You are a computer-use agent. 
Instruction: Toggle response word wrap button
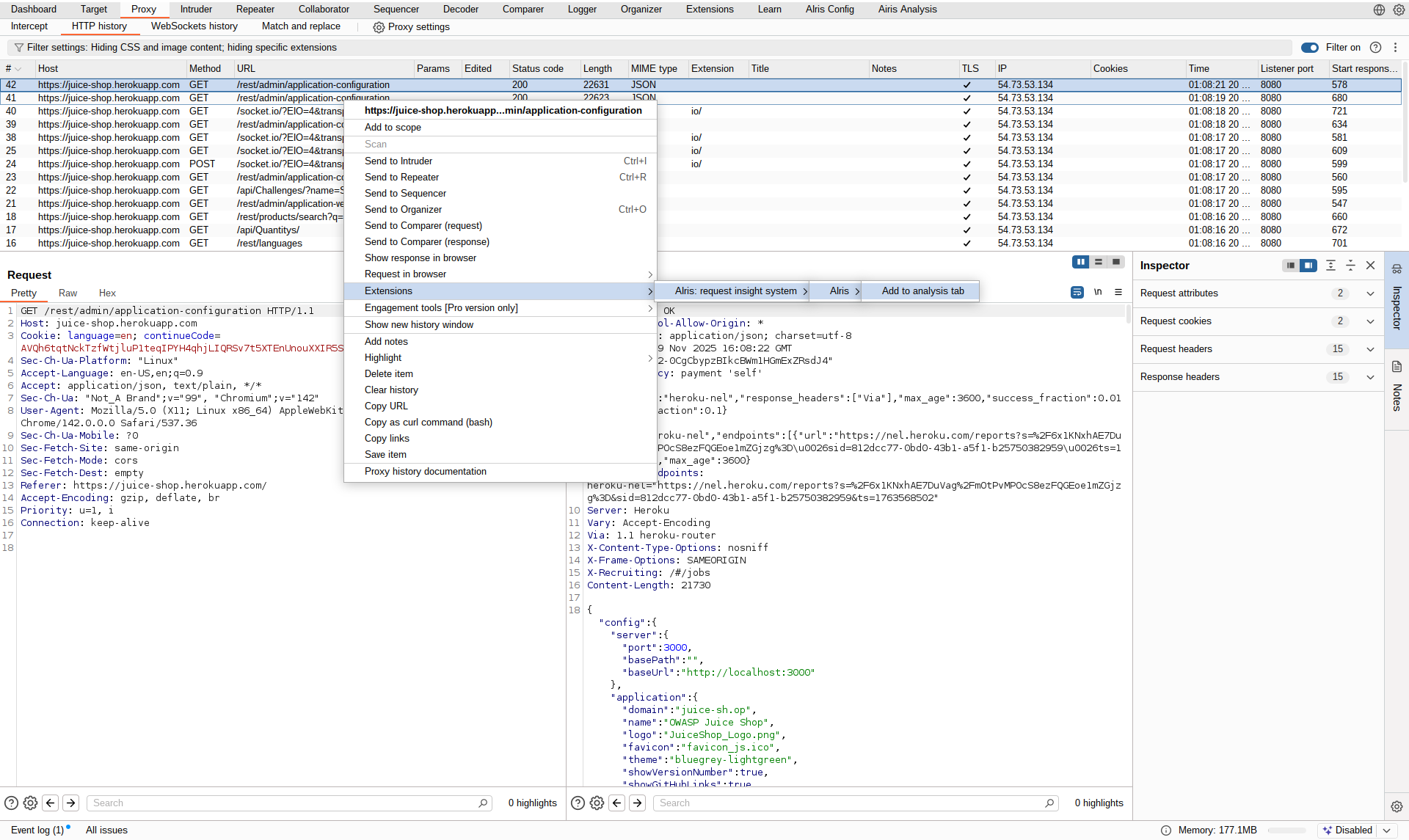pyautogui.click(x=1077, y=292)
